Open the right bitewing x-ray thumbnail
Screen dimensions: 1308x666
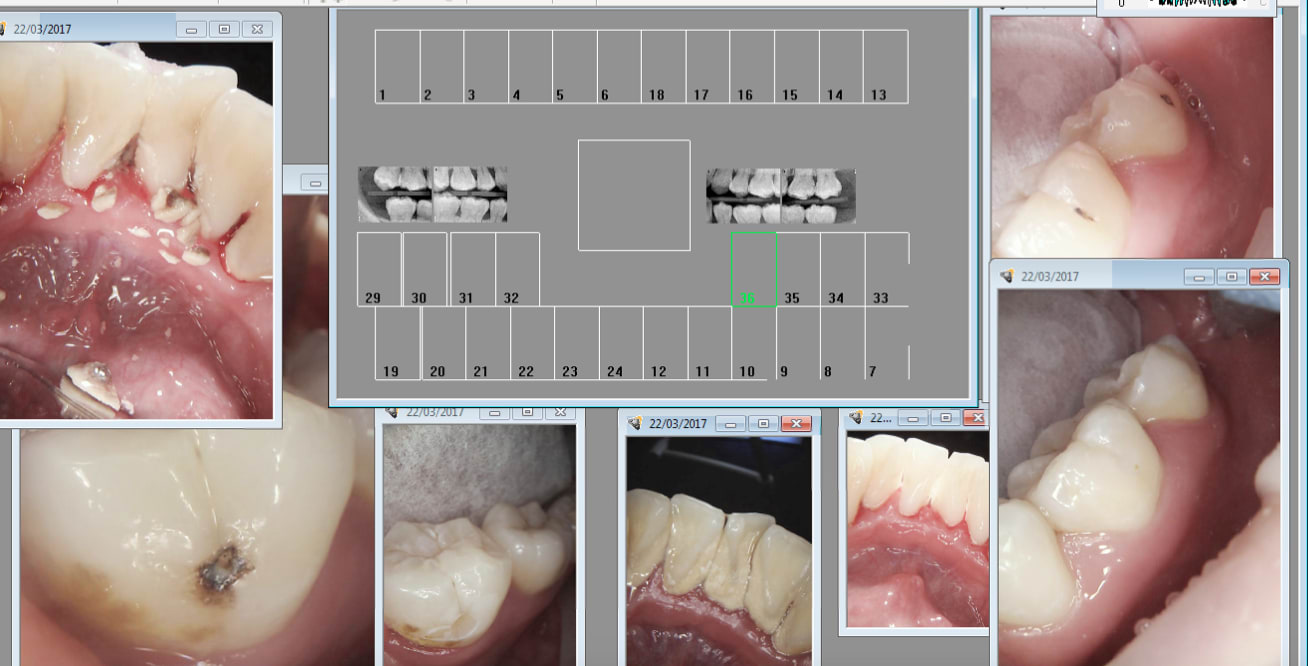pos(780,195)
